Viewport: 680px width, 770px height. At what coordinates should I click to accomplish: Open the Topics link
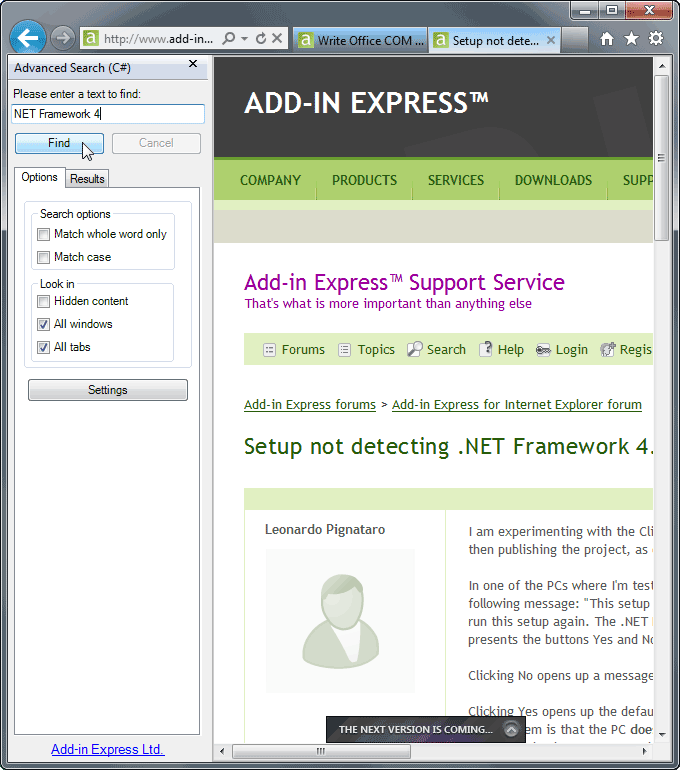pos(376,350)
